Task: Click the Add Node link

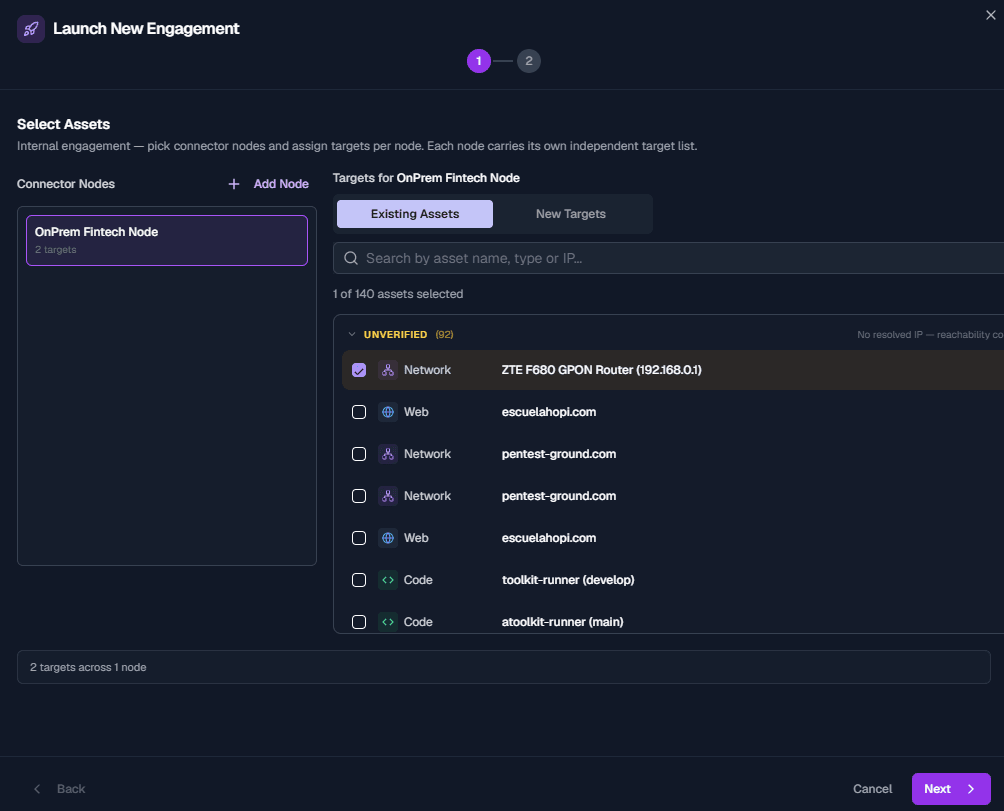Action: click(280, 184)
